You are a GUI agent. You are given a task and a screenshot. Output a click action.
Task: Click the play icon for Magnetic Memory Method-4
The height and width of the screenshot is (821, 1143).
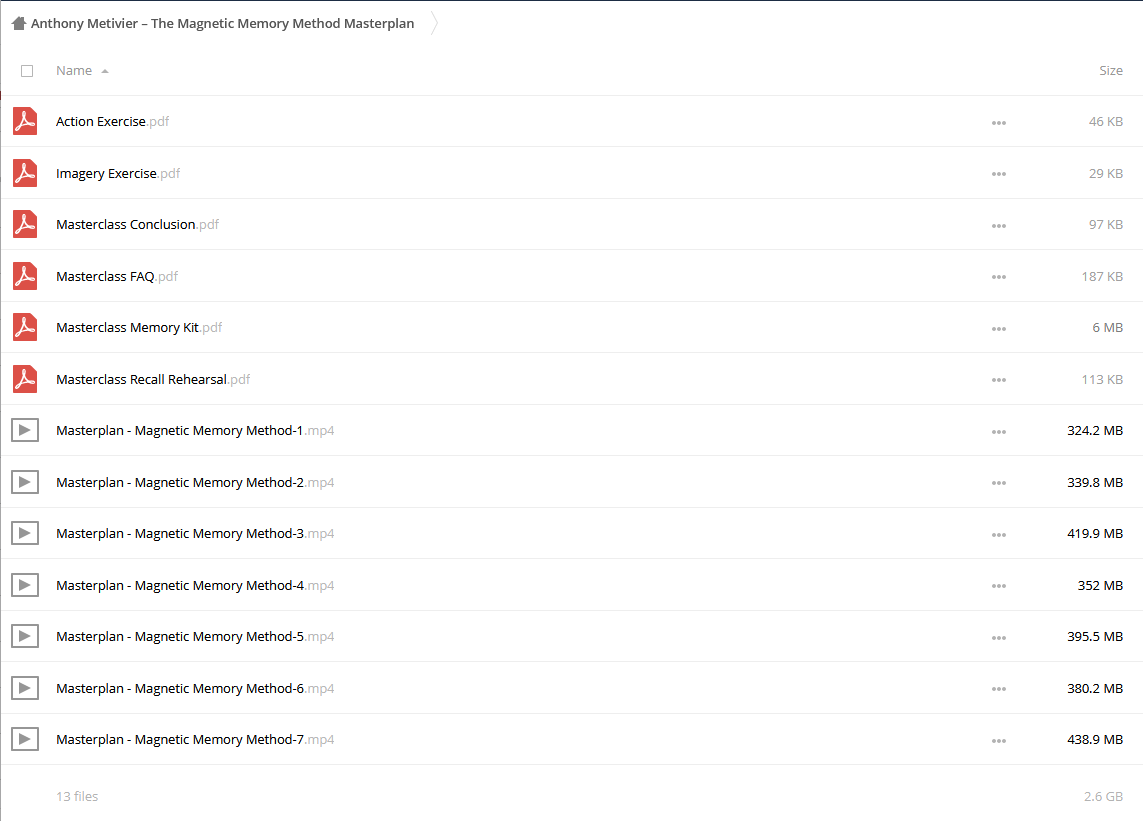[25, 585]
